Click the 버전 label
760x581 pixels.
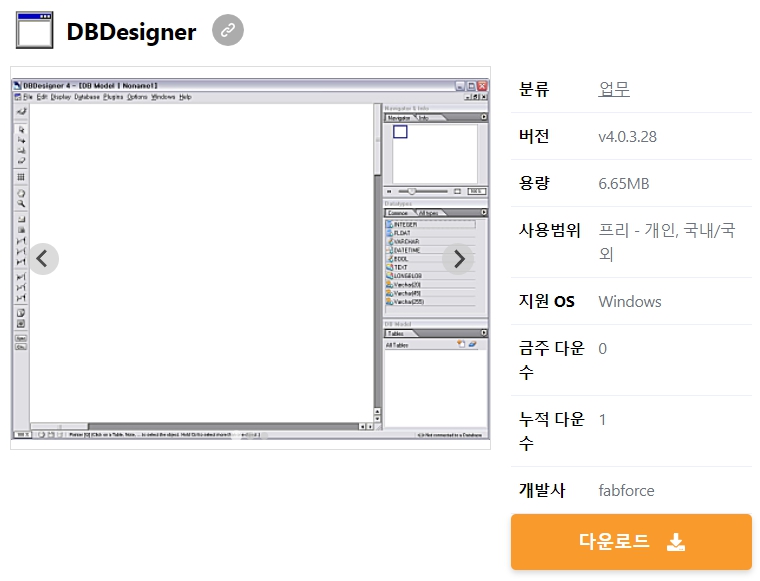click(x=534, y=136)
